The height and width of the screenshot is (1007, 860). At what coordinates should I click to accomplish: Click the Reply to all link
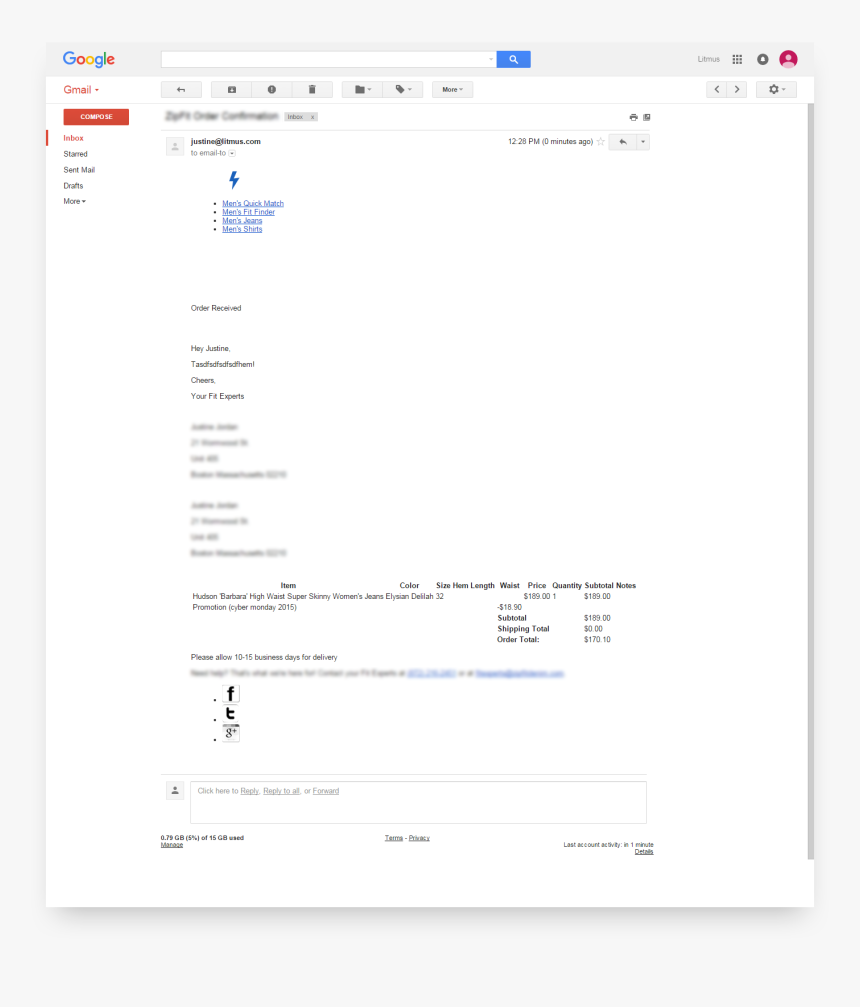281,791
